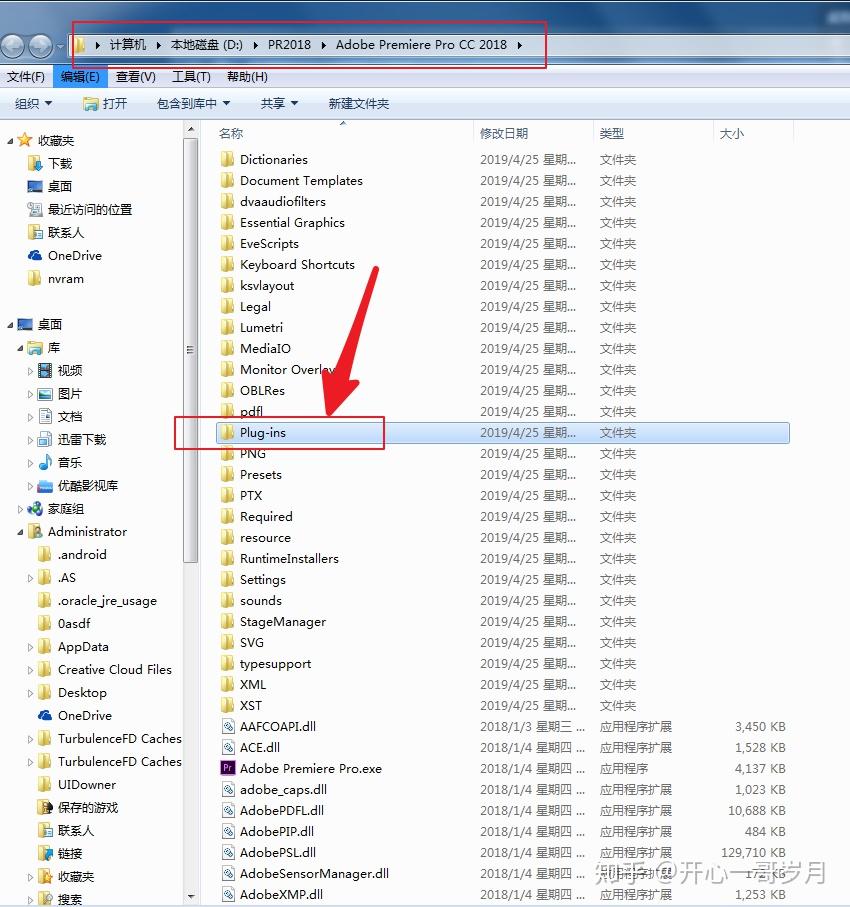Click the Favorites star icon in sidebar
This screenshot has height=907, width=850.
[x=24, y=140]
